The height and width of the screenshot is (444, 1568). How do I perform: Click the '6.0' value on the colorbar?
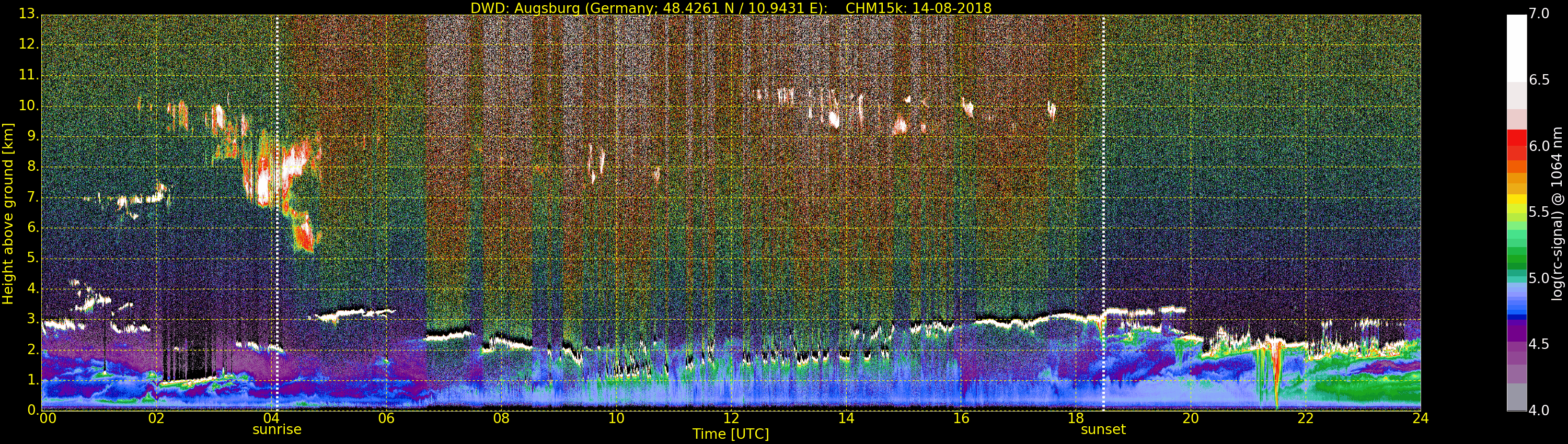[x=1540, y=146]
